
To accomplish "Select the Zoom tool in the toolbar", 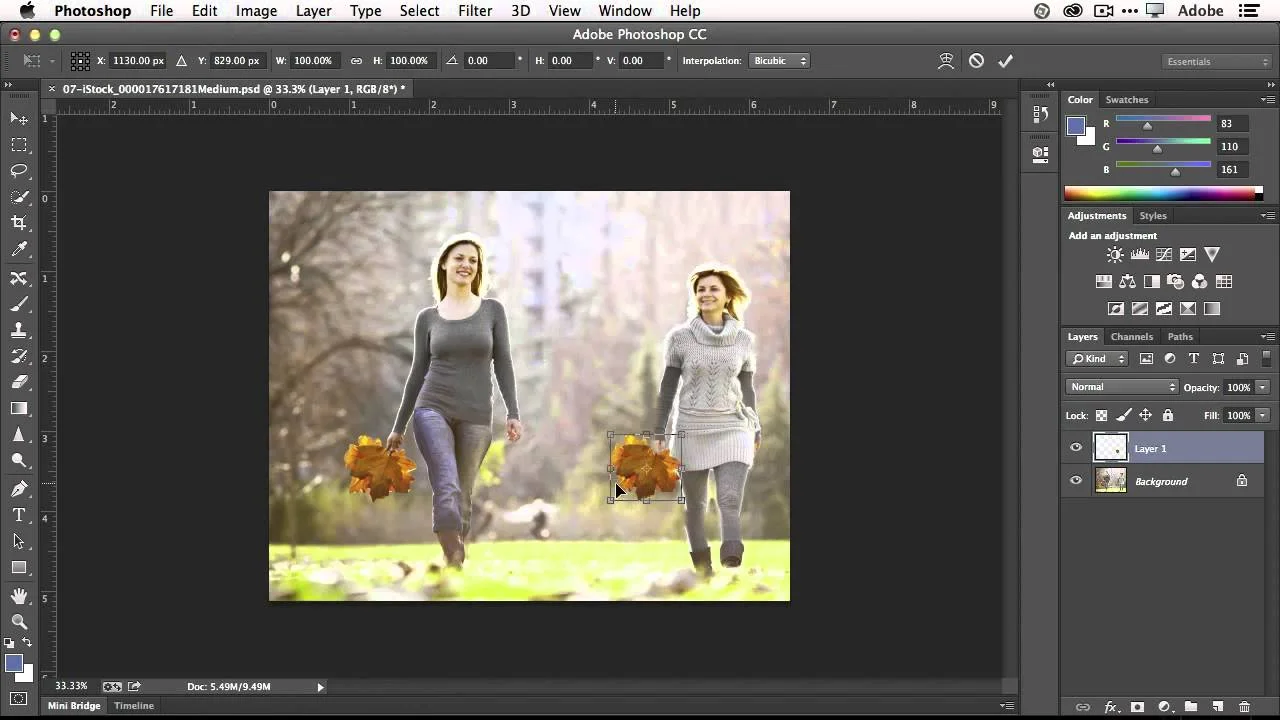I will 19,619.
